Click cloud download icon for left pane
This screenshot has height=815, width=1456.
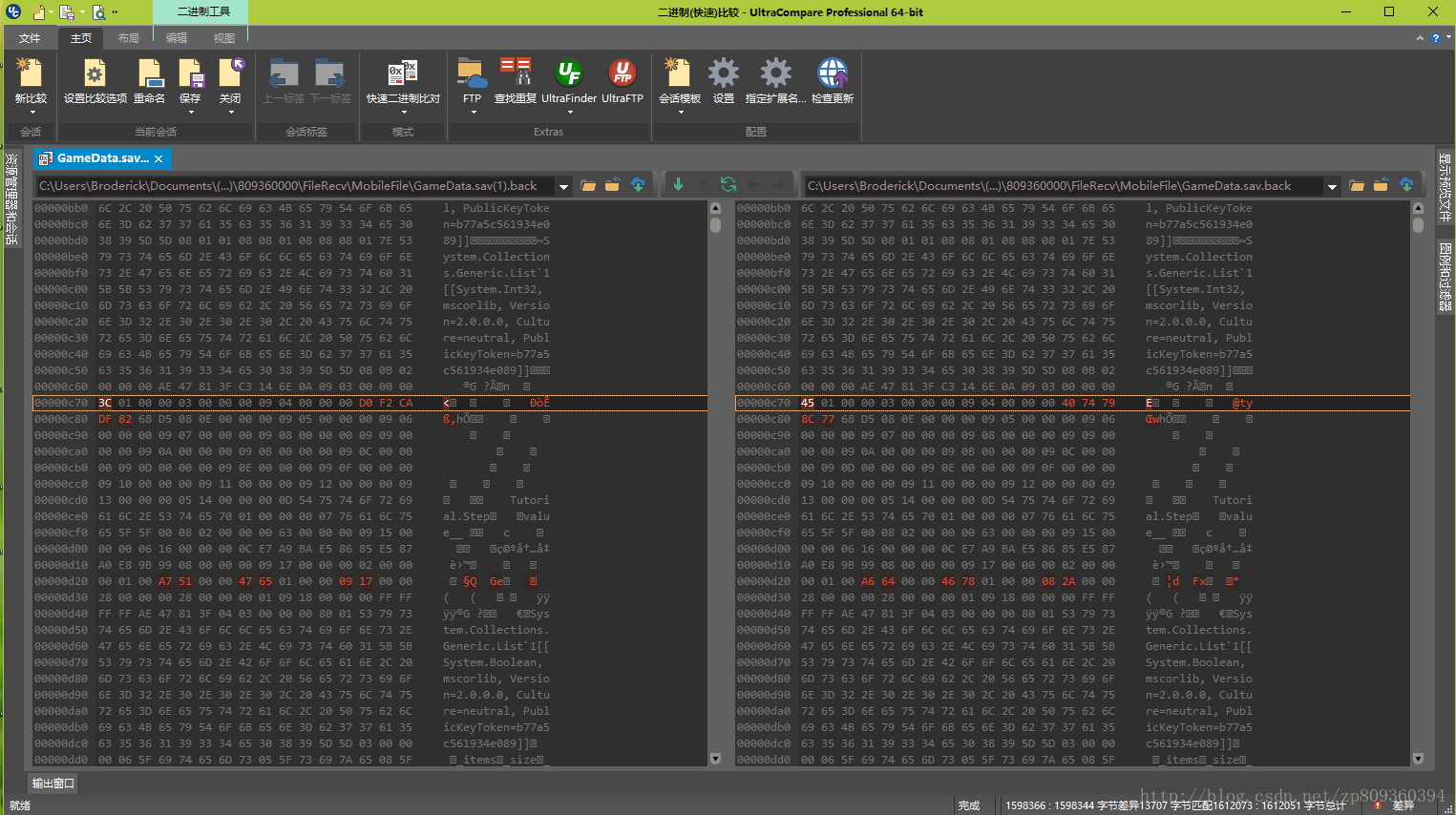(638, 185)
